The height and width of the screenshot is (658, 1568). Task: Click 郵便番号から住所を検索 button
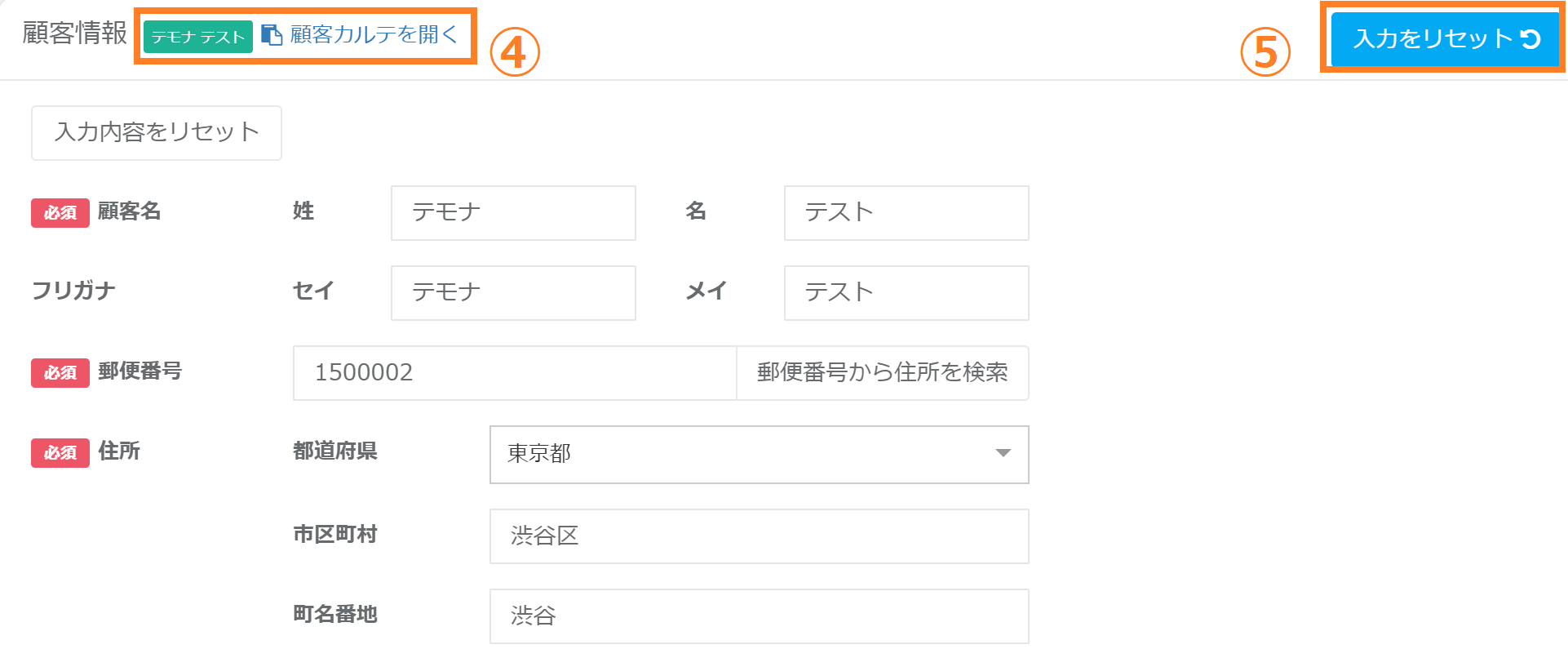point(882,373)
